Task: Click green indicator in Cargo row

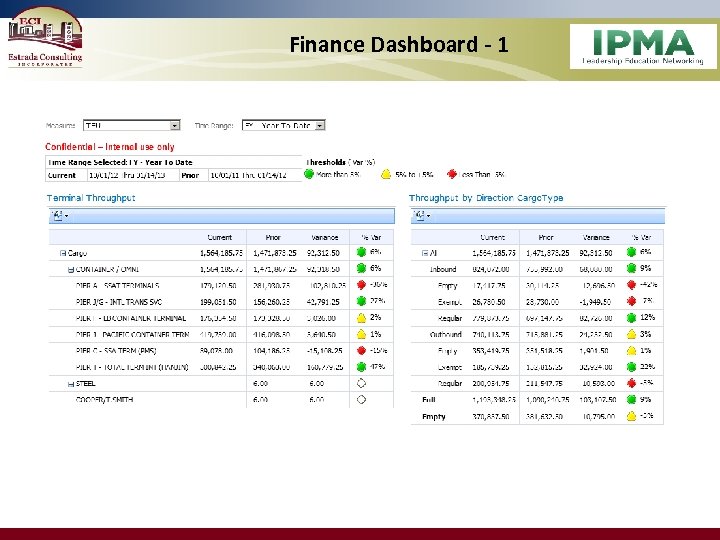Action: 361,252
